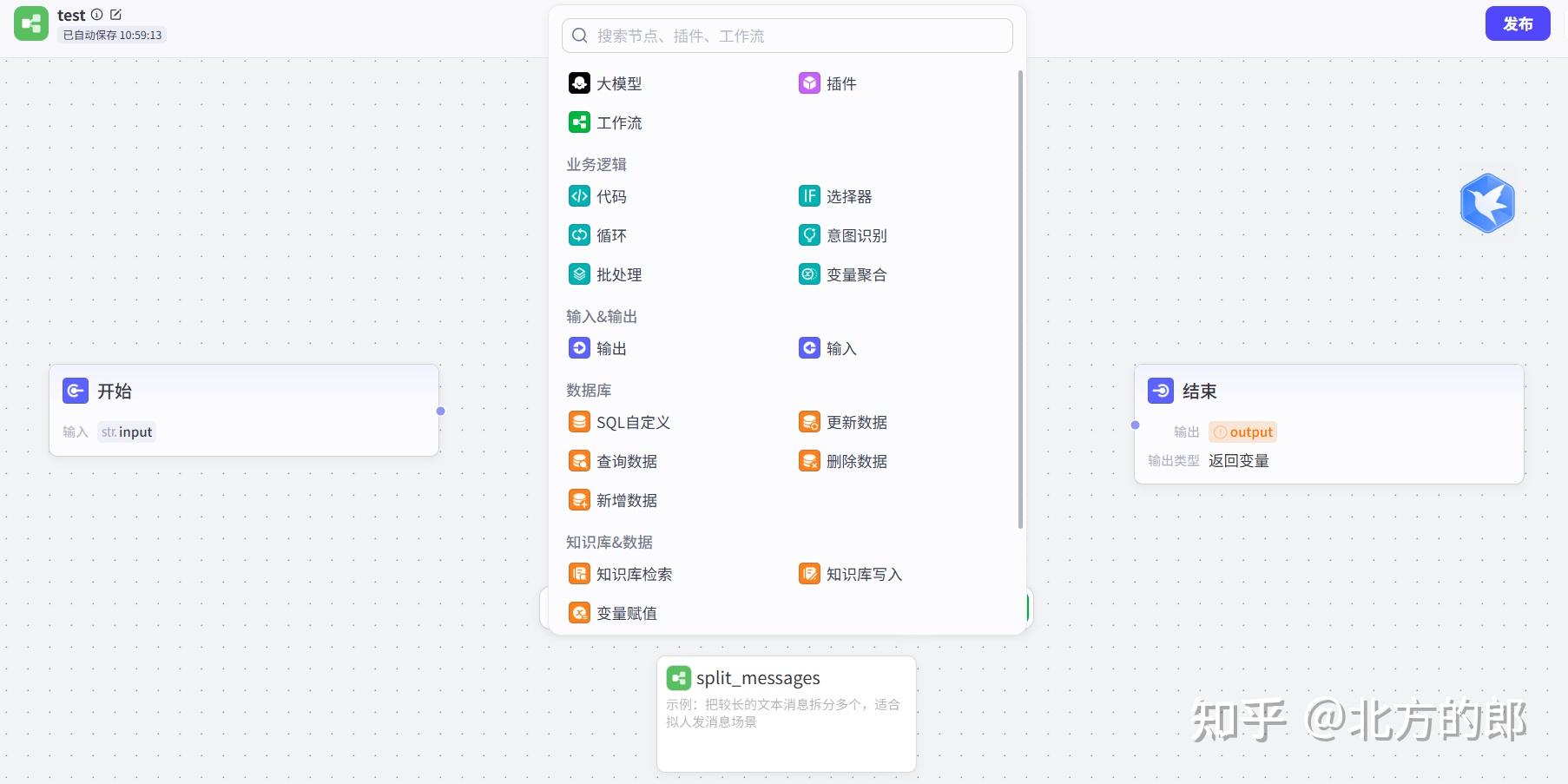The height and width of the screenshot is (784, 1568).
Task: Open the green workflow logo at top-left
Action: coord(31,23)
